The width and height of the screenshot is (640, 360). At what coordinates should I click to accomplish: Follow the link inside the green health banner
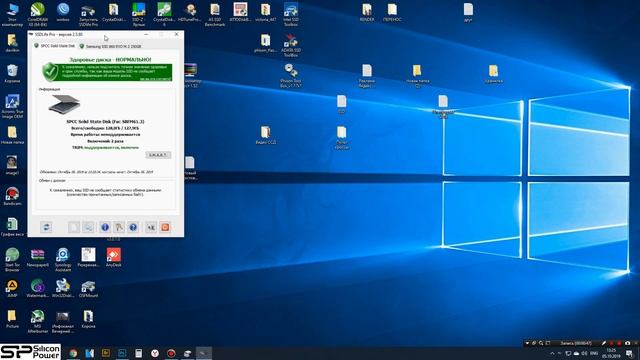point(156,79)
